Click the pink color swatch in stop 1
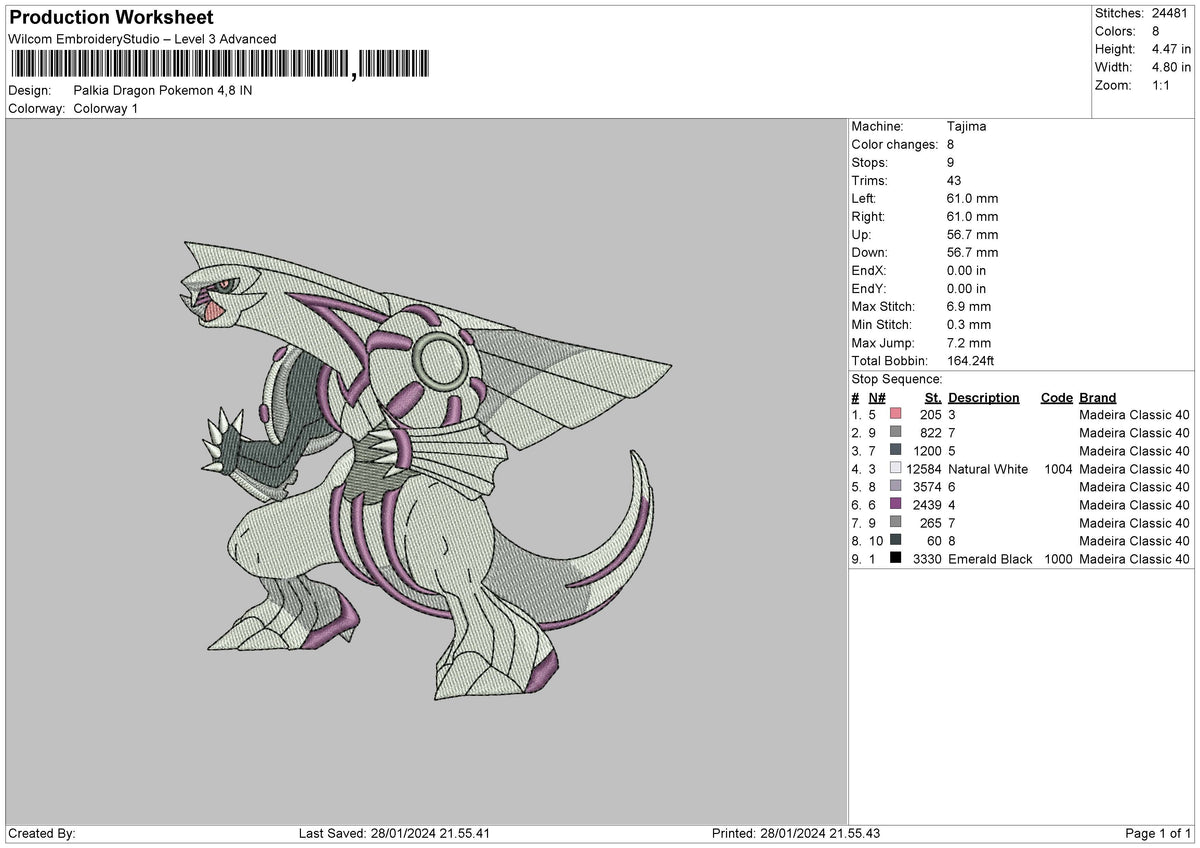 [x=895, y=414]
